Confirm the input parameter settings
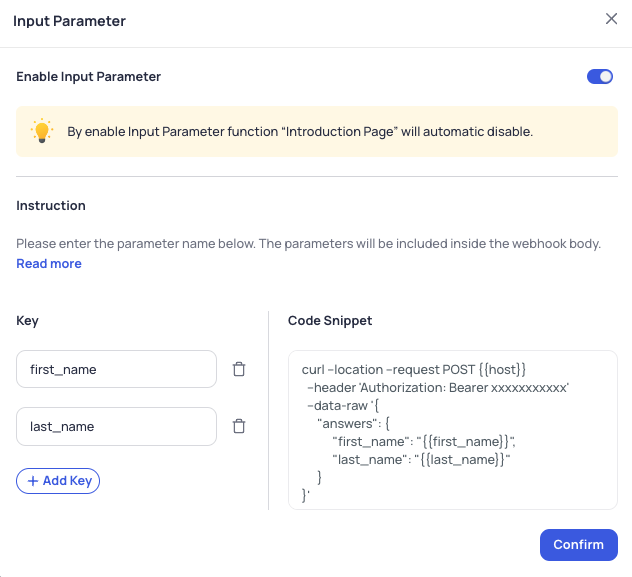Viewport: 632px width, 577px height. pyautogui.click(x=578, y=545)
